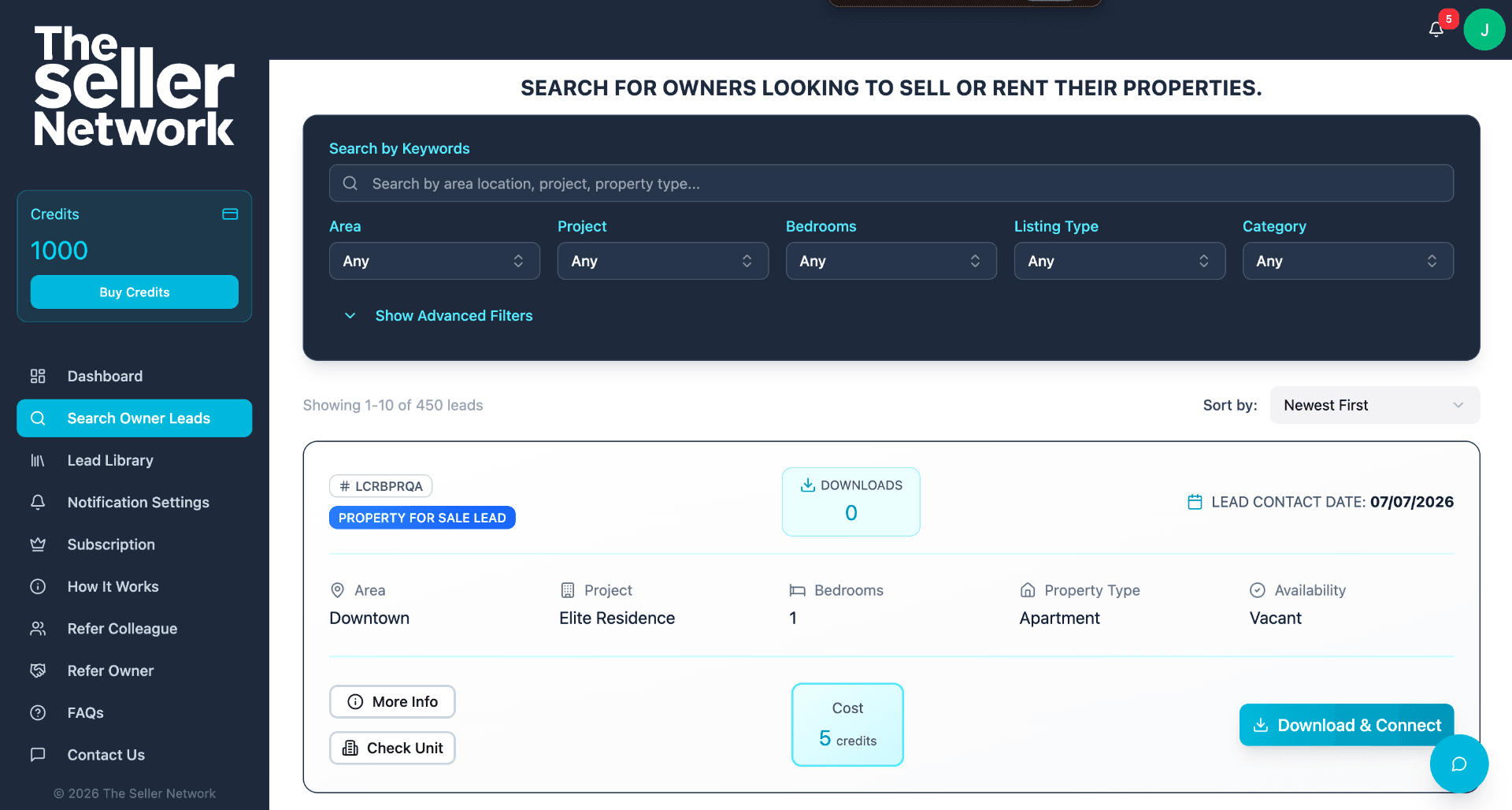Viewport: 1512px width, 810px height.
Task: Click the 07/07/2026 contact date
Action: pyautogui.click(x=1412, y=502)
